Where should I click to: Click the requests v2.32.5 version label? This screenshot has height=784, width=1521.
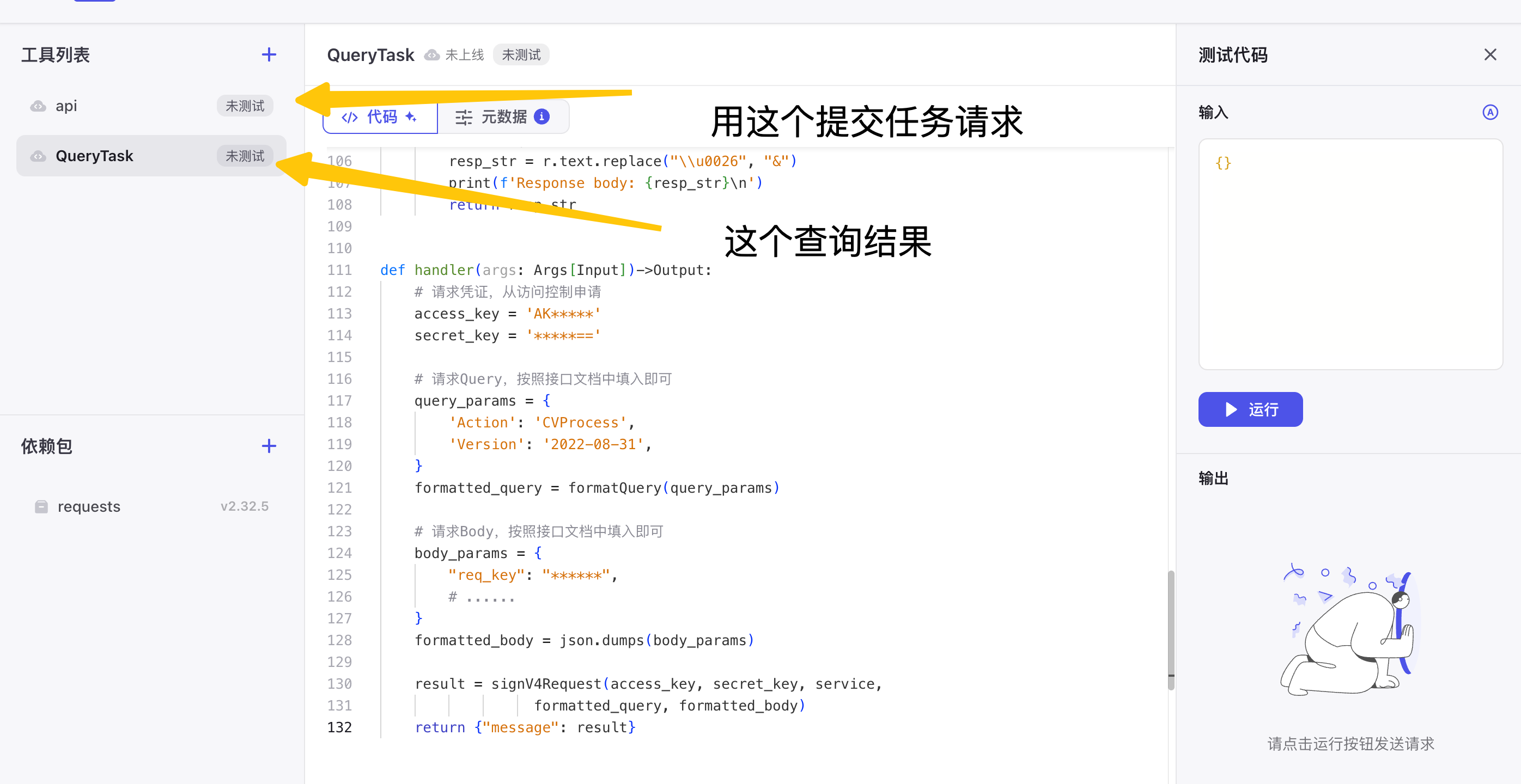click(x=245, y=506)
